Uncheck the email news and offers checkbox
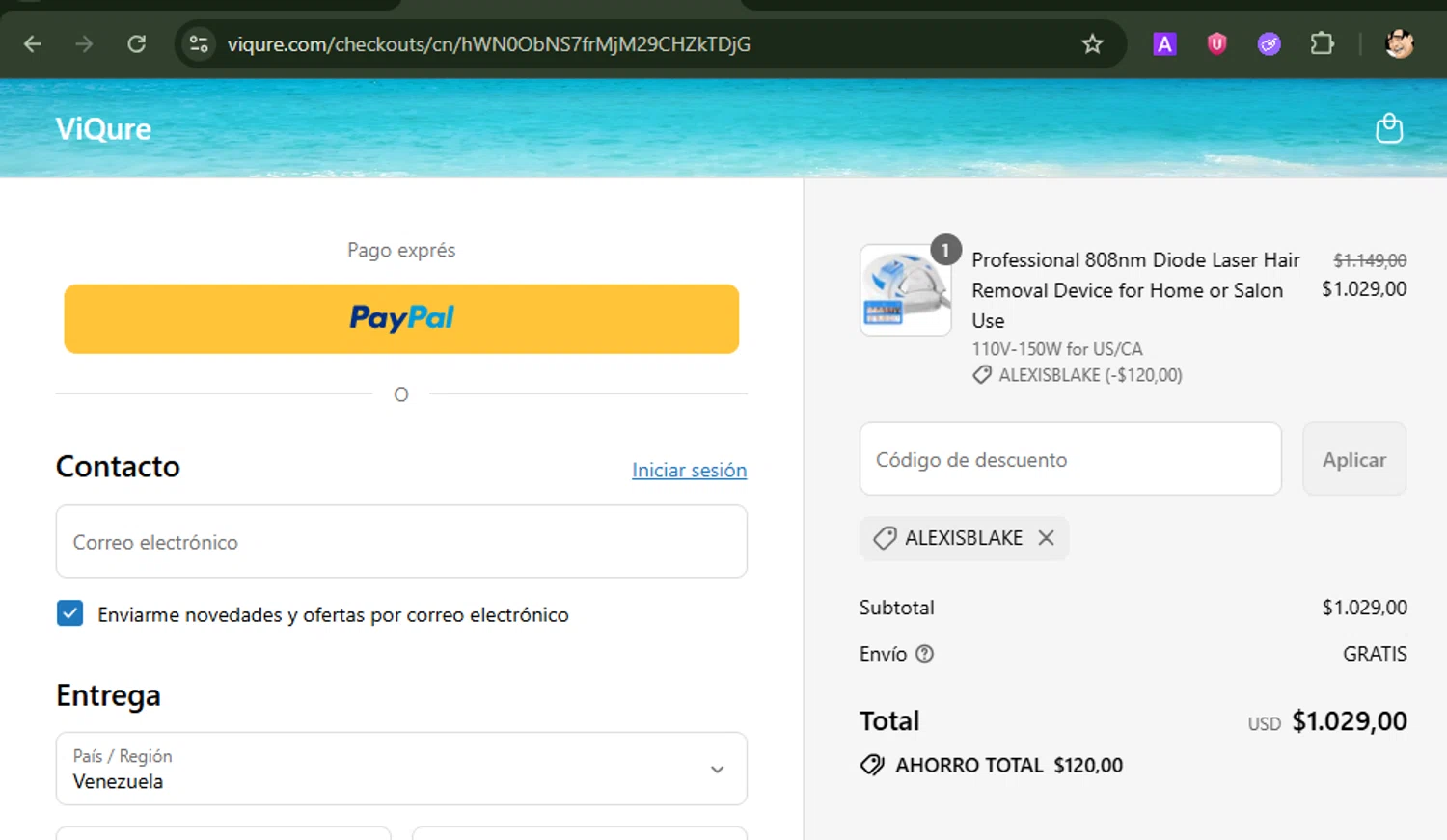Viewport: 1447px width, 840px height. click(x=69, y=613)
